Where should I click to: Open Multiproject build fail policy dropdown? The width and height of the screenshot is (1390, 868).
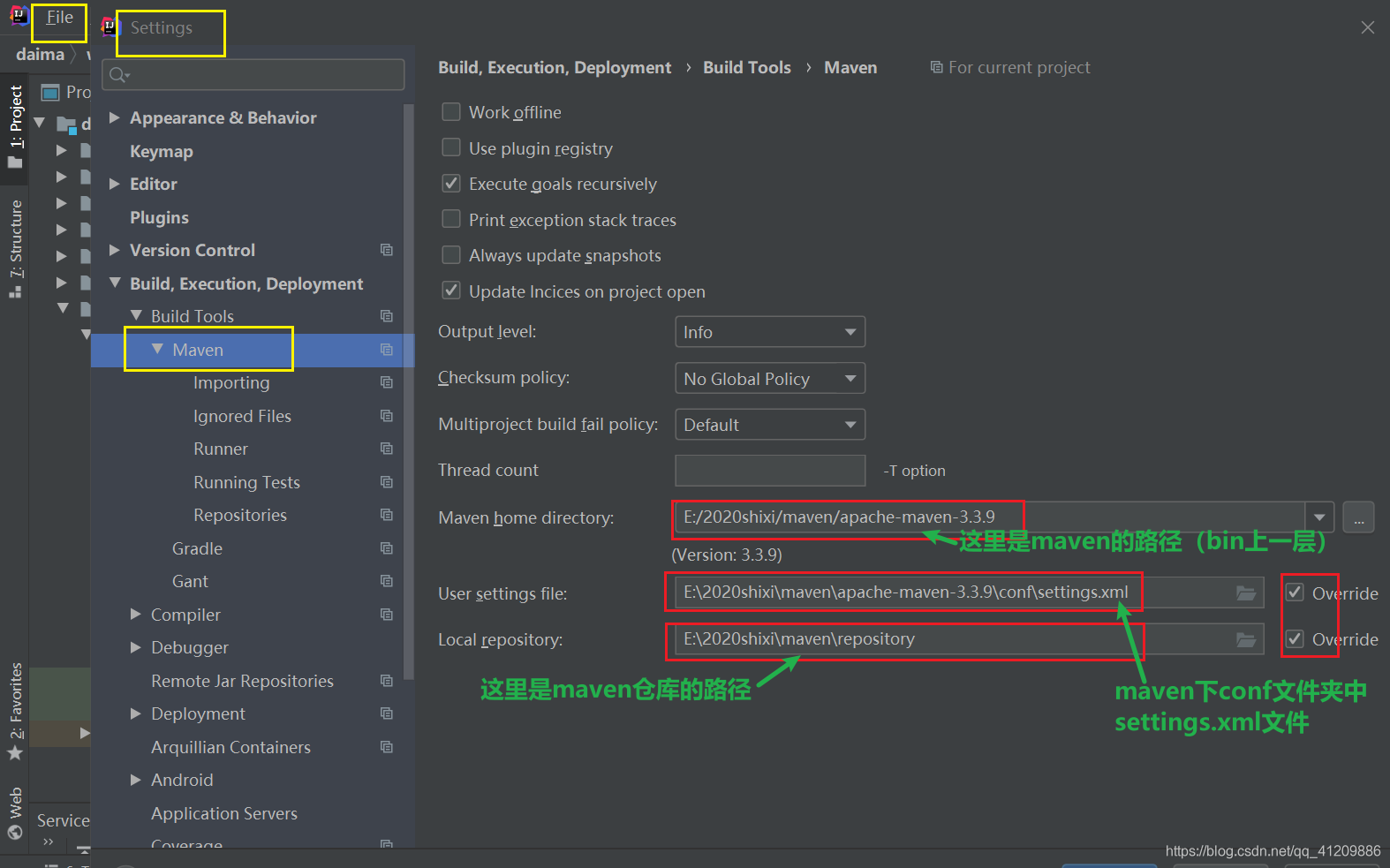pyautogui.click(x=770, y=425)
